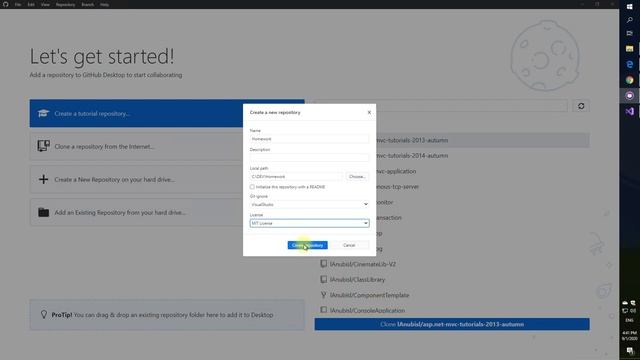Click the plus icon for new repository

(43, 179)
